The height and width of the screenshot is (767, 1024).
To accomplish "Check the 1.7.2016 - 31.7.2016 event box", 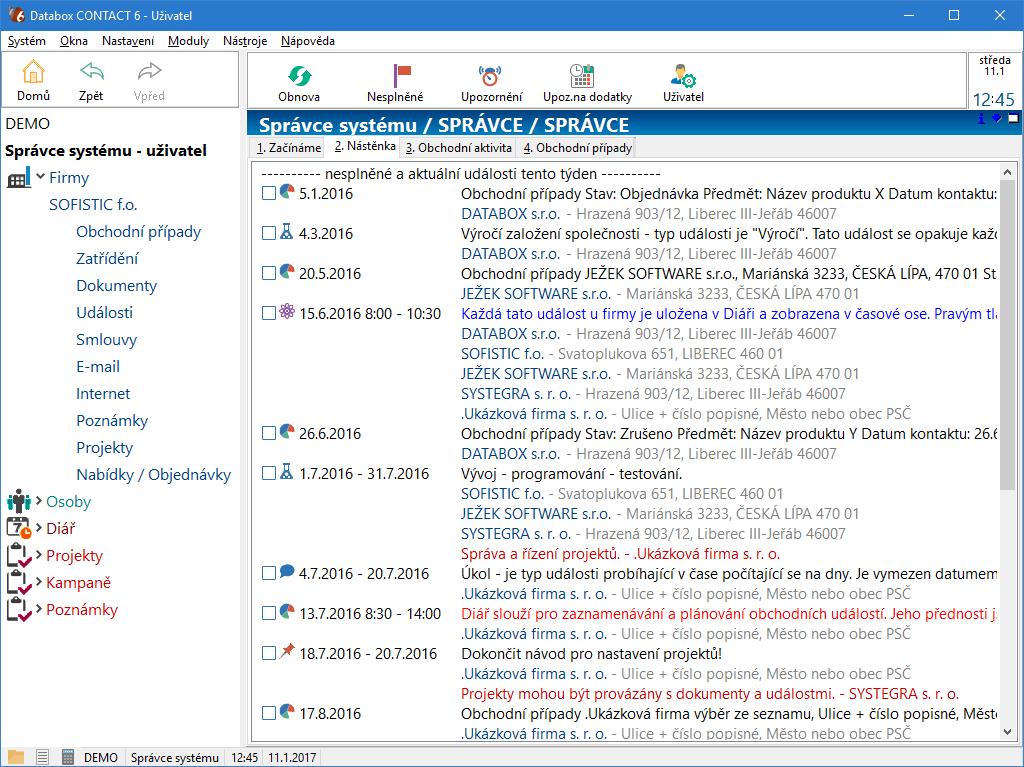I will tap(268, 473).
